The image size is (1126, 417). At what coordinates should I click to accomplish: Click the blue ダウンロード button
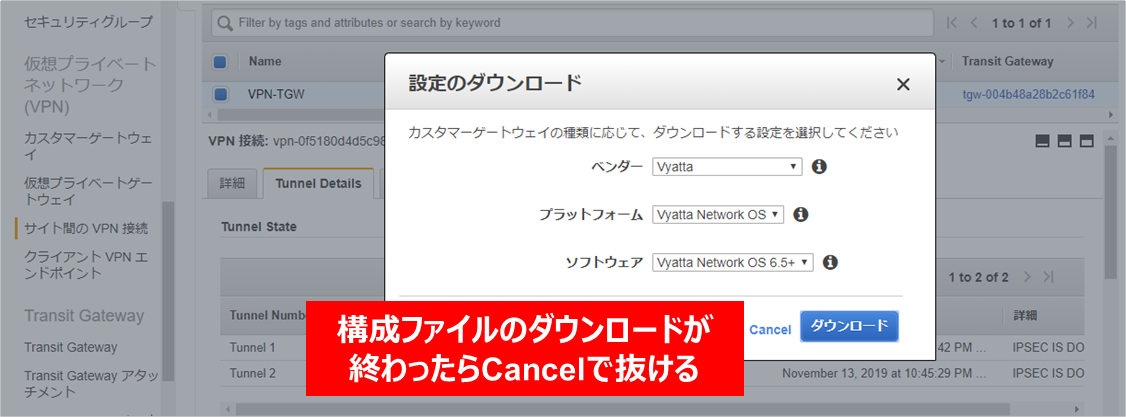point(850,327)
